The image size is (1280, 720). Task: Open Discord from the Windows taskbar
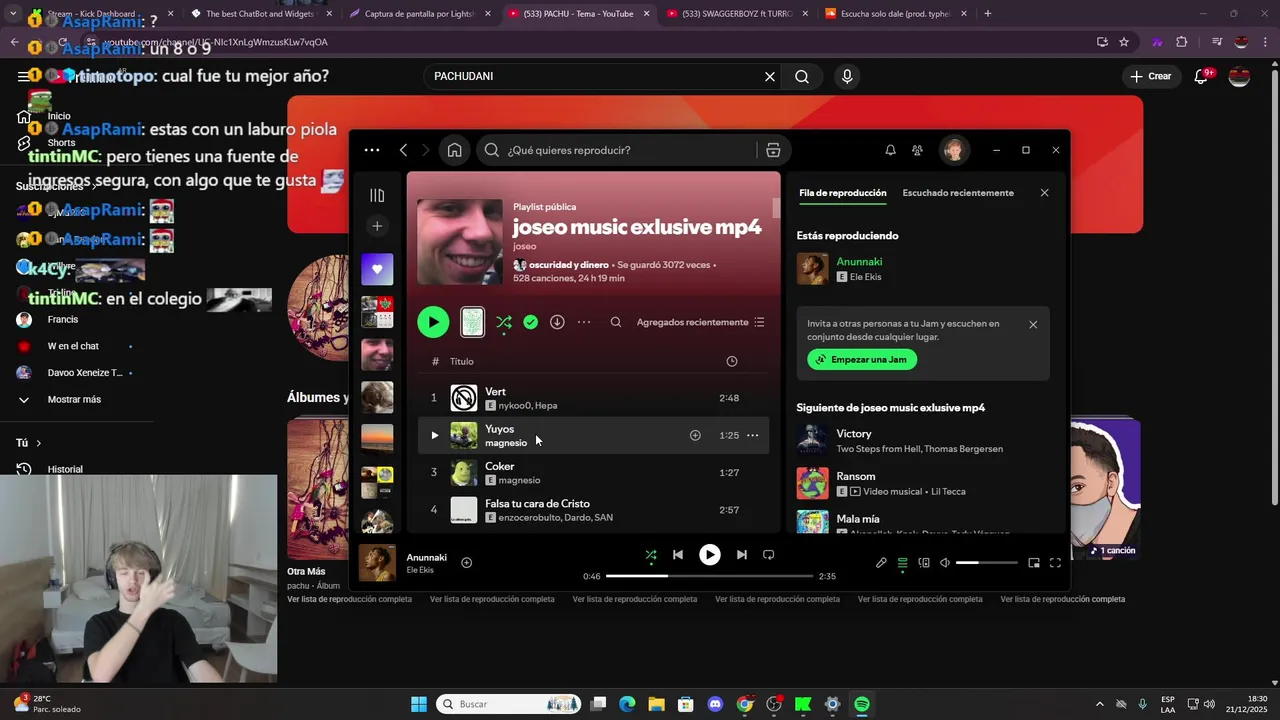715,704
